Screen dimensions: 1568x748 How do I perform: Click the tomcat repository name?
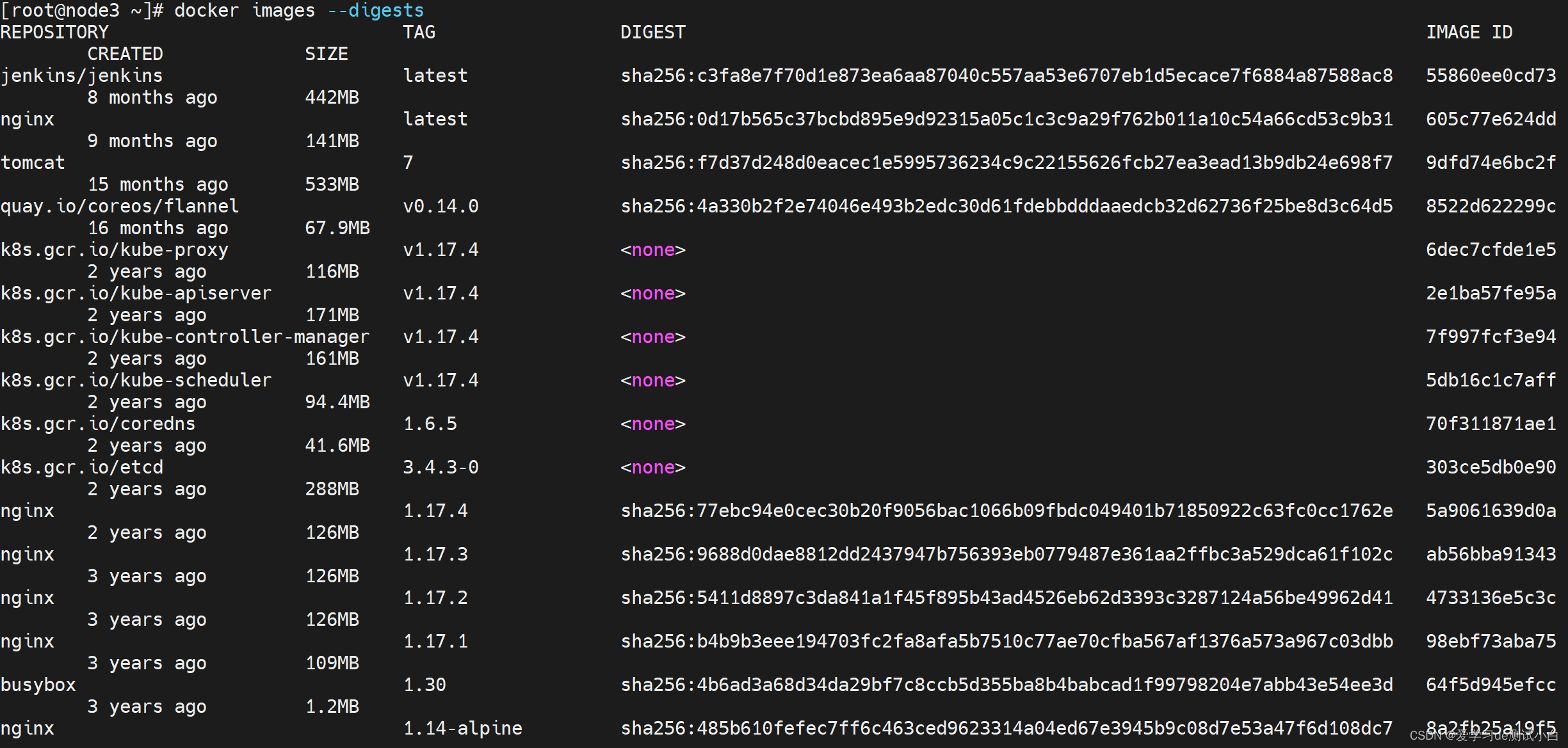(33, 163)
